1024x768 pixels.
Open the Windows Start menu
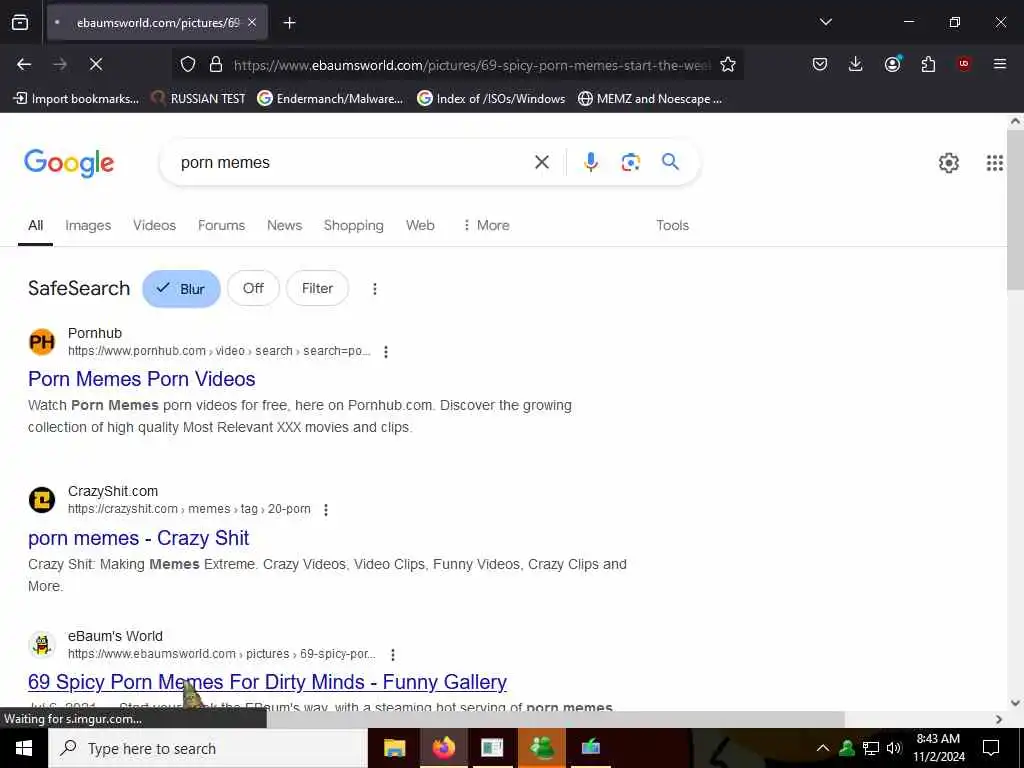24,748
